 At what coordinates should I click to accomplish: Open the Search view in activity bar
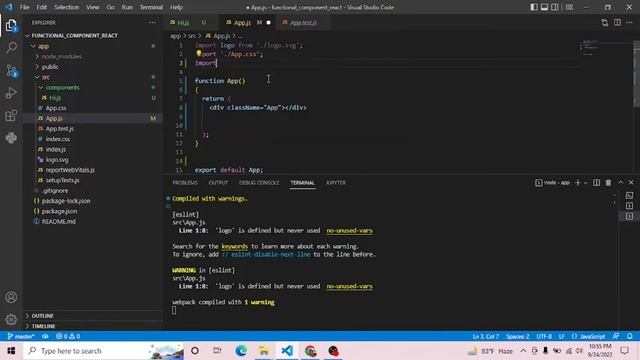coord(11,48)
